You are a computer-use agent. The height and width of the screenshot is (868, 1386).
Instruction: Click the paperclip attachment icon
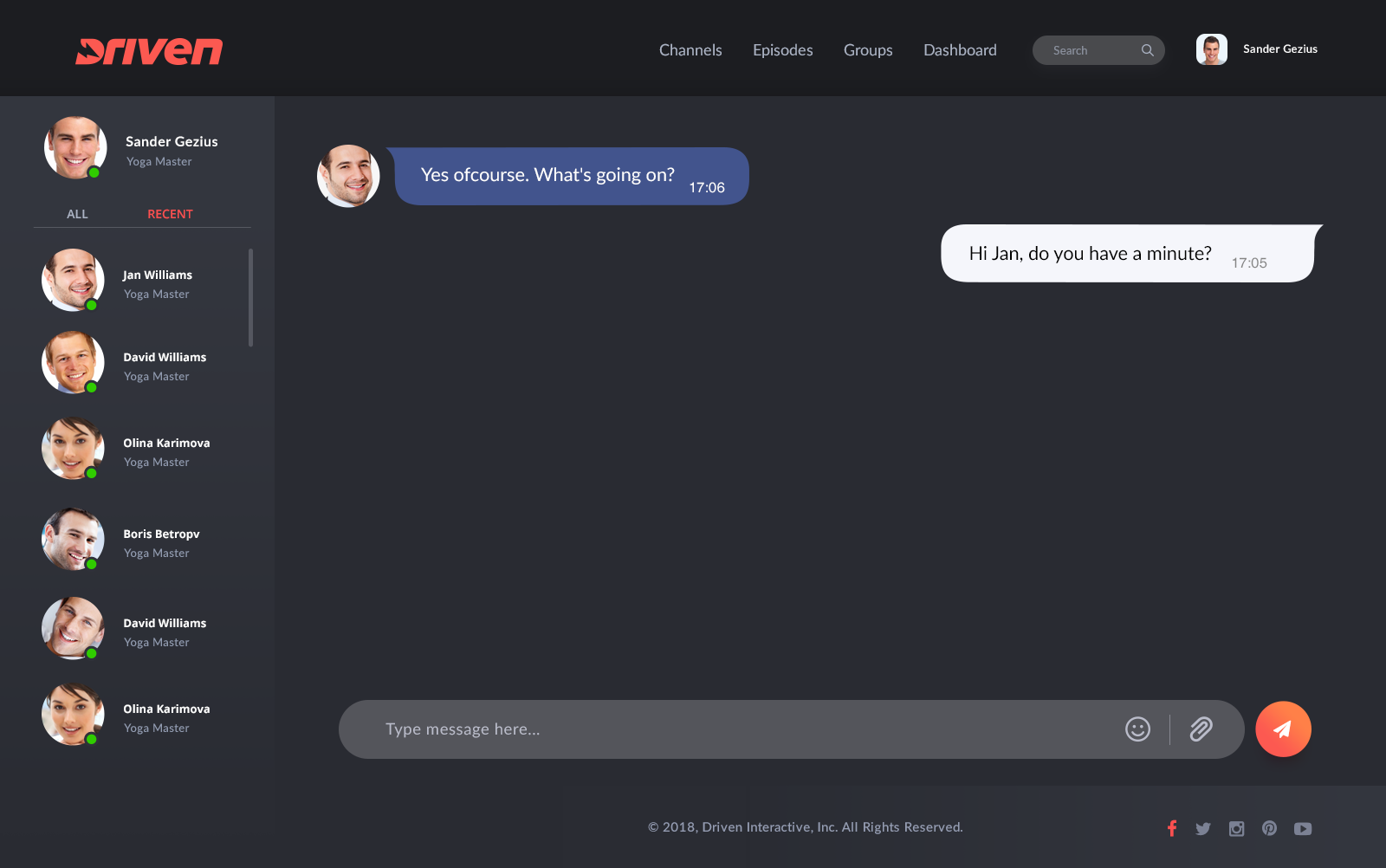tap(1201, 729)
